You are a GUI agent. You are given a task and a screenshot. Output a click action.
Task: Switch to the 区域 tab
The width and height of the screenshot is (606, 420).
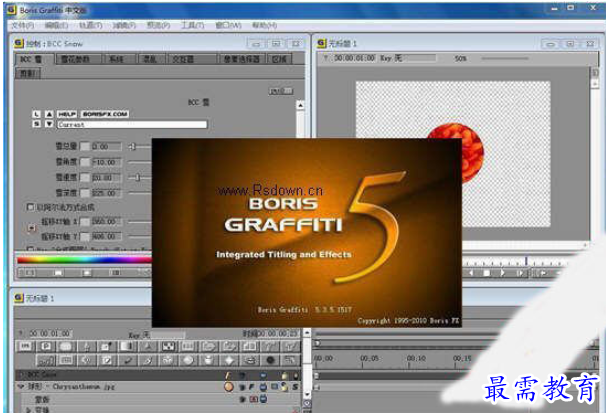click(x=279, y=59)
